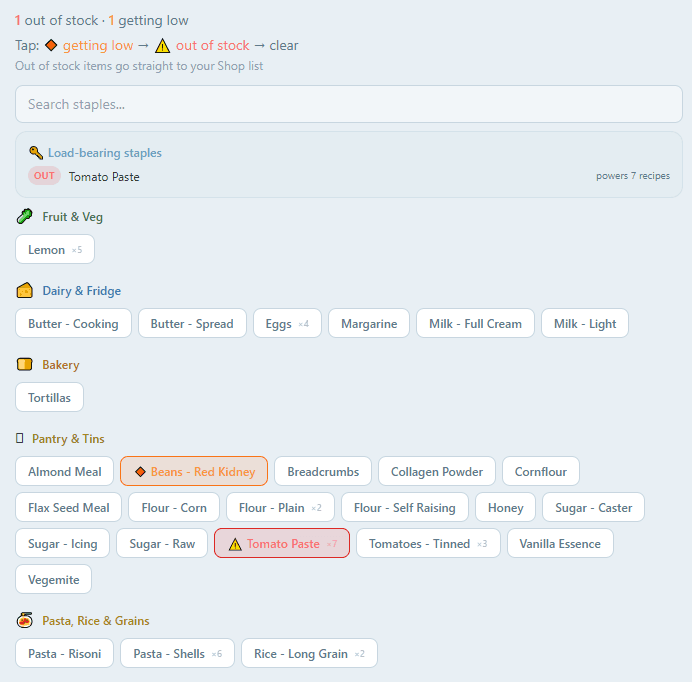Click the warning triangle on Tomato Paste chip
Screen dimensions: 692x682
tap(235, 544)
